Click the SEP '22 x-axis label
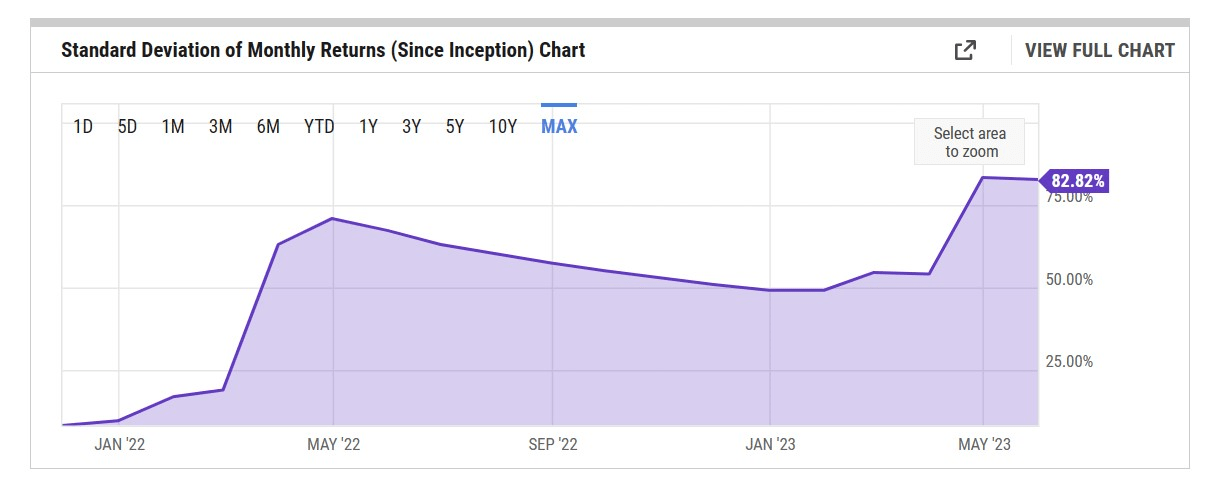 (x=551, y=444)
